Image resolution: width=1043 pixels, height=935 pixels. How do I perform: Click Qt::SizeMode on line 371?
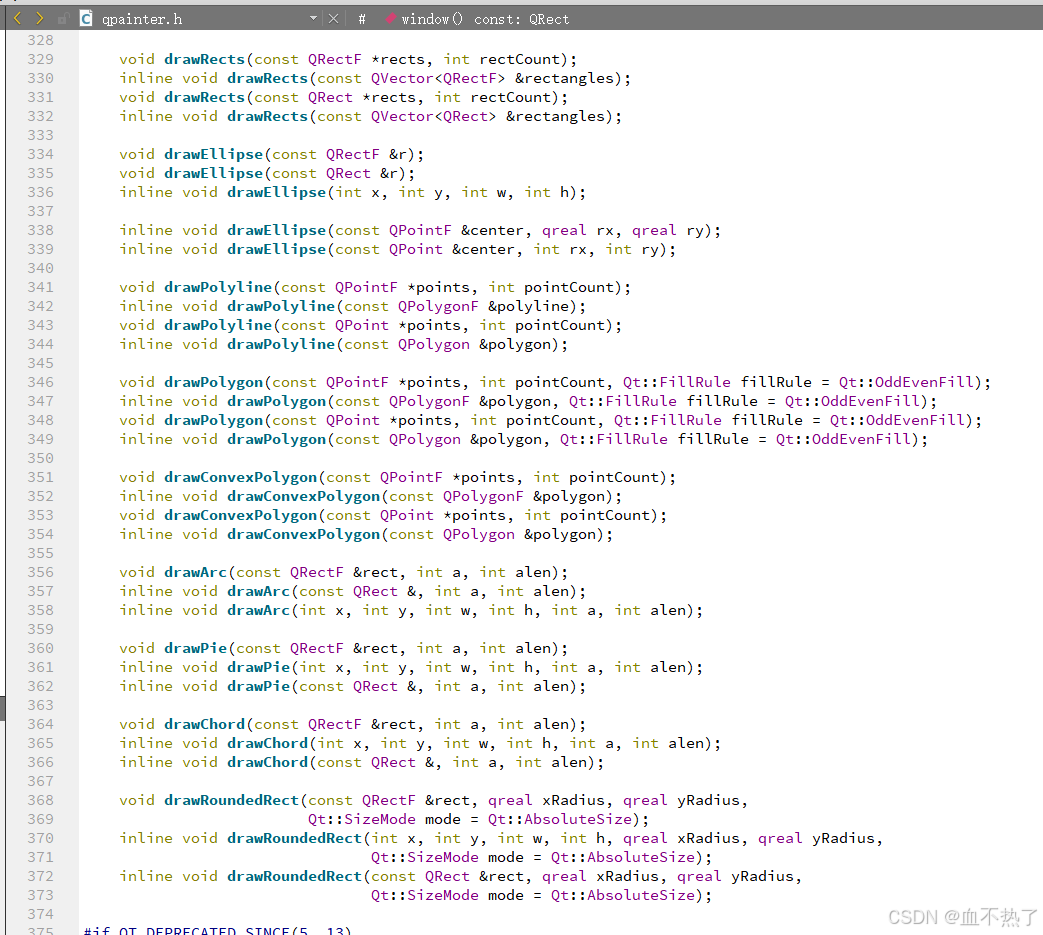424,857
